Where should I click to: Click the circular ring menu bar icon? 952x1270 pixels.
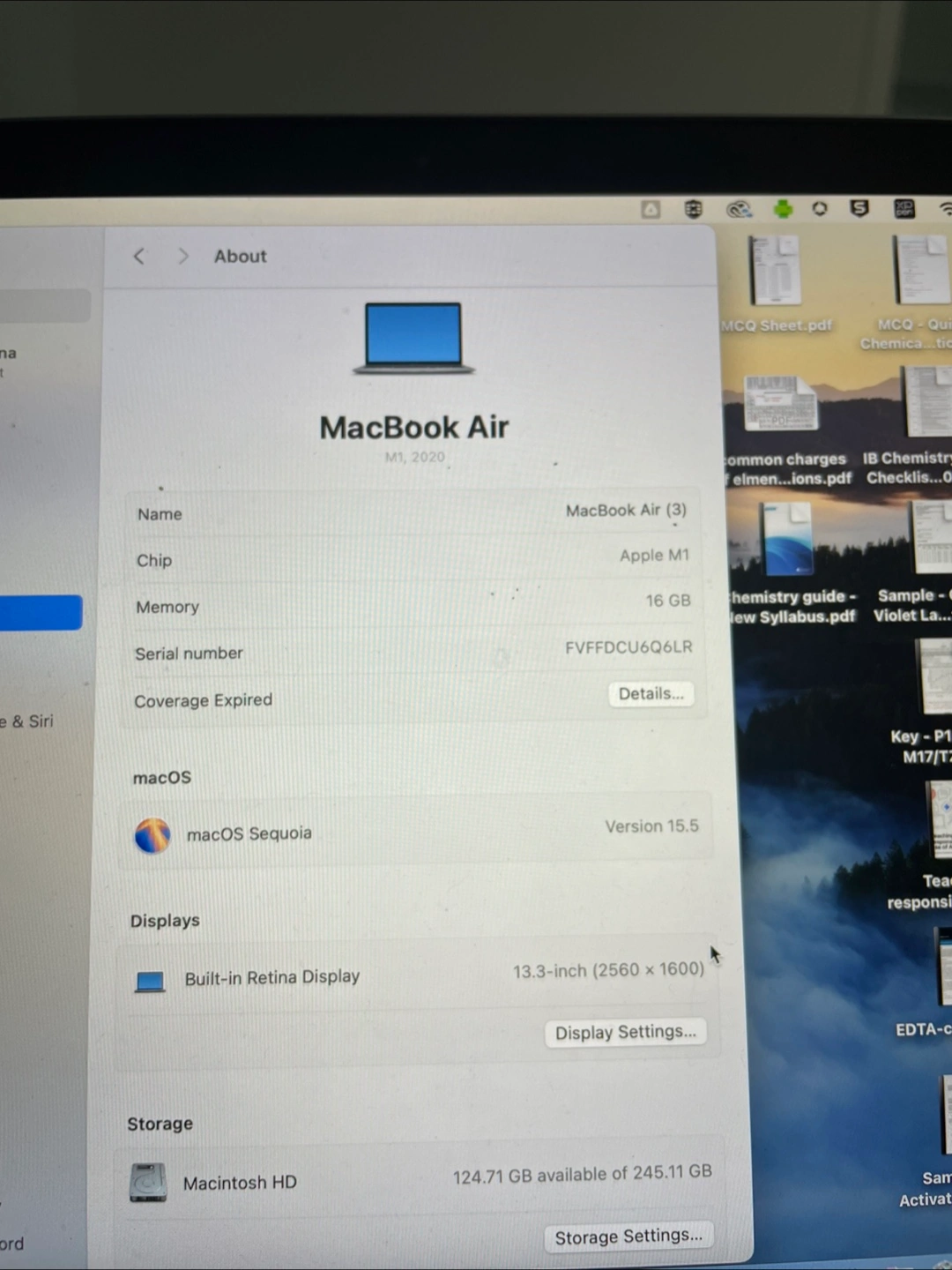(820, 209)
